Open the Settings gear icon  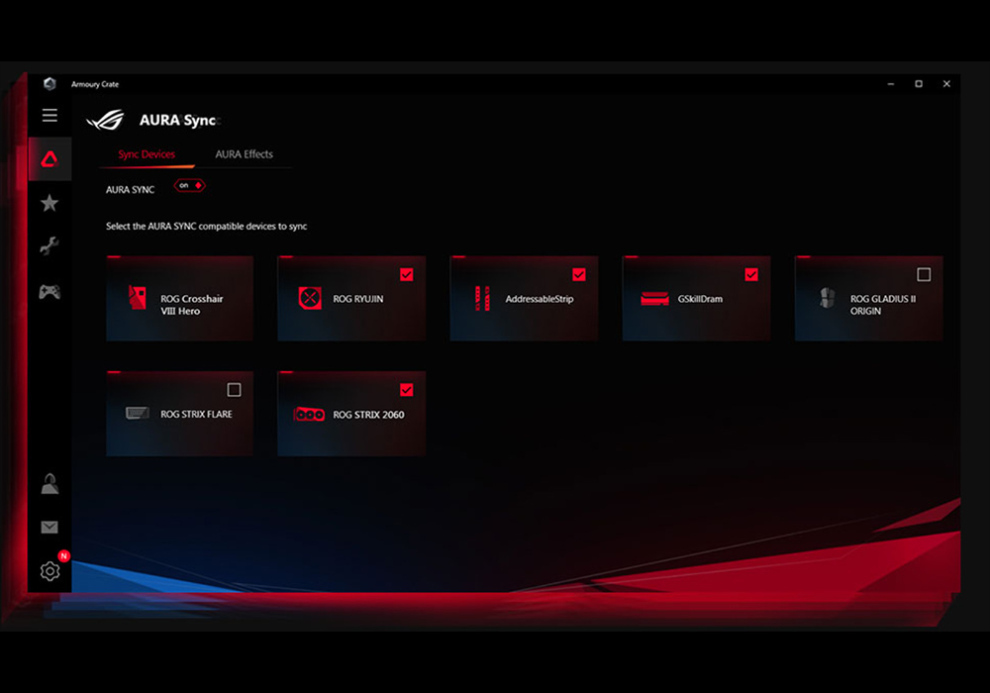click(x=50, y=571)
